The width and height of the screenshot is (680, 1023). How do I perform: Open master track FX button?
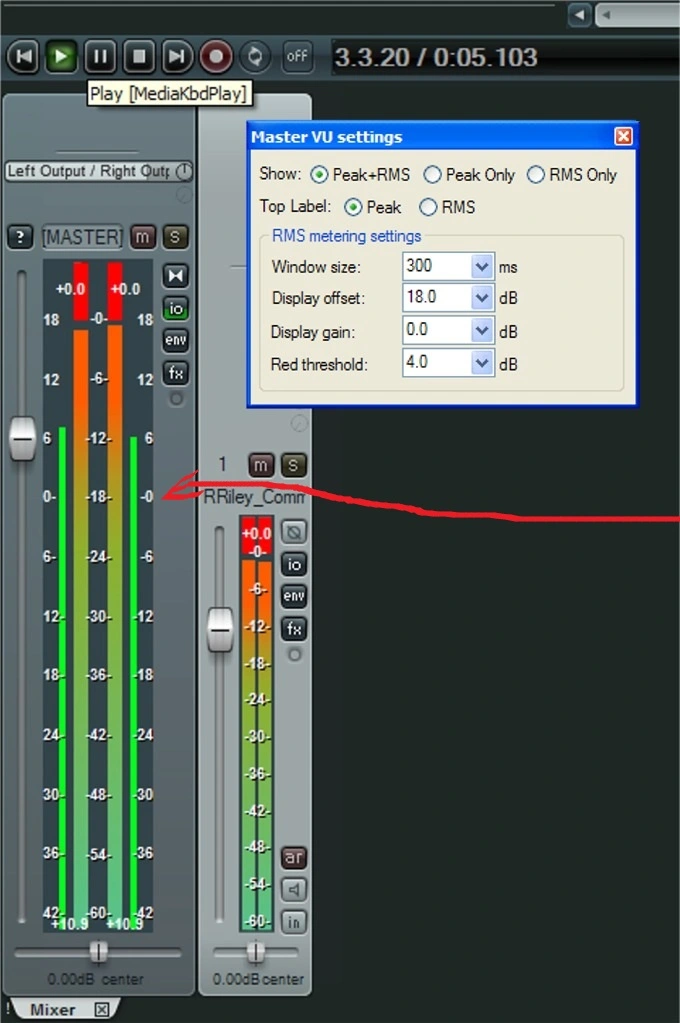(x=176, y=373)
